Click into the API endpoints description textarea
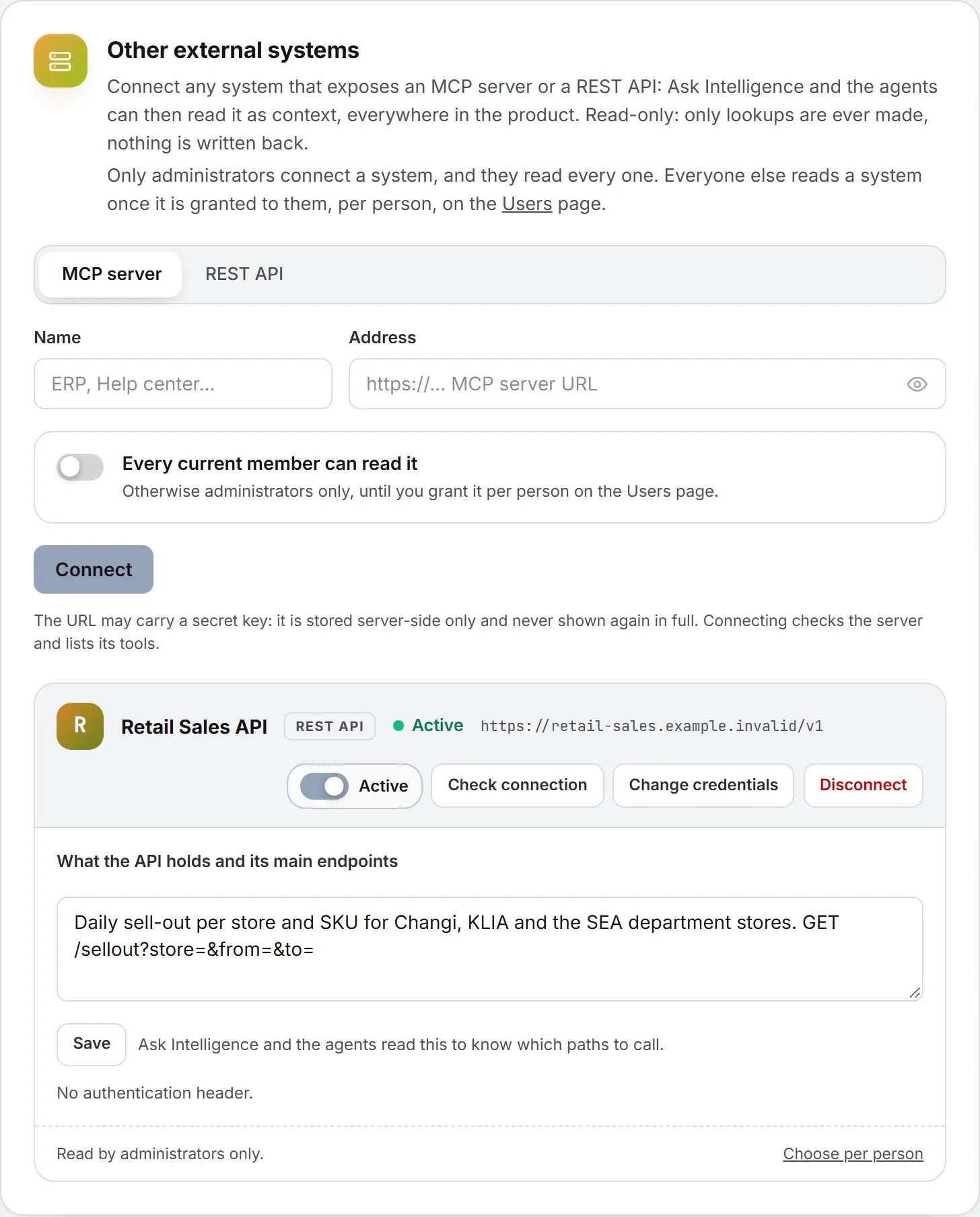This screenshot has width=980, height=1217. pyautogui.click(x=490, y=949)
